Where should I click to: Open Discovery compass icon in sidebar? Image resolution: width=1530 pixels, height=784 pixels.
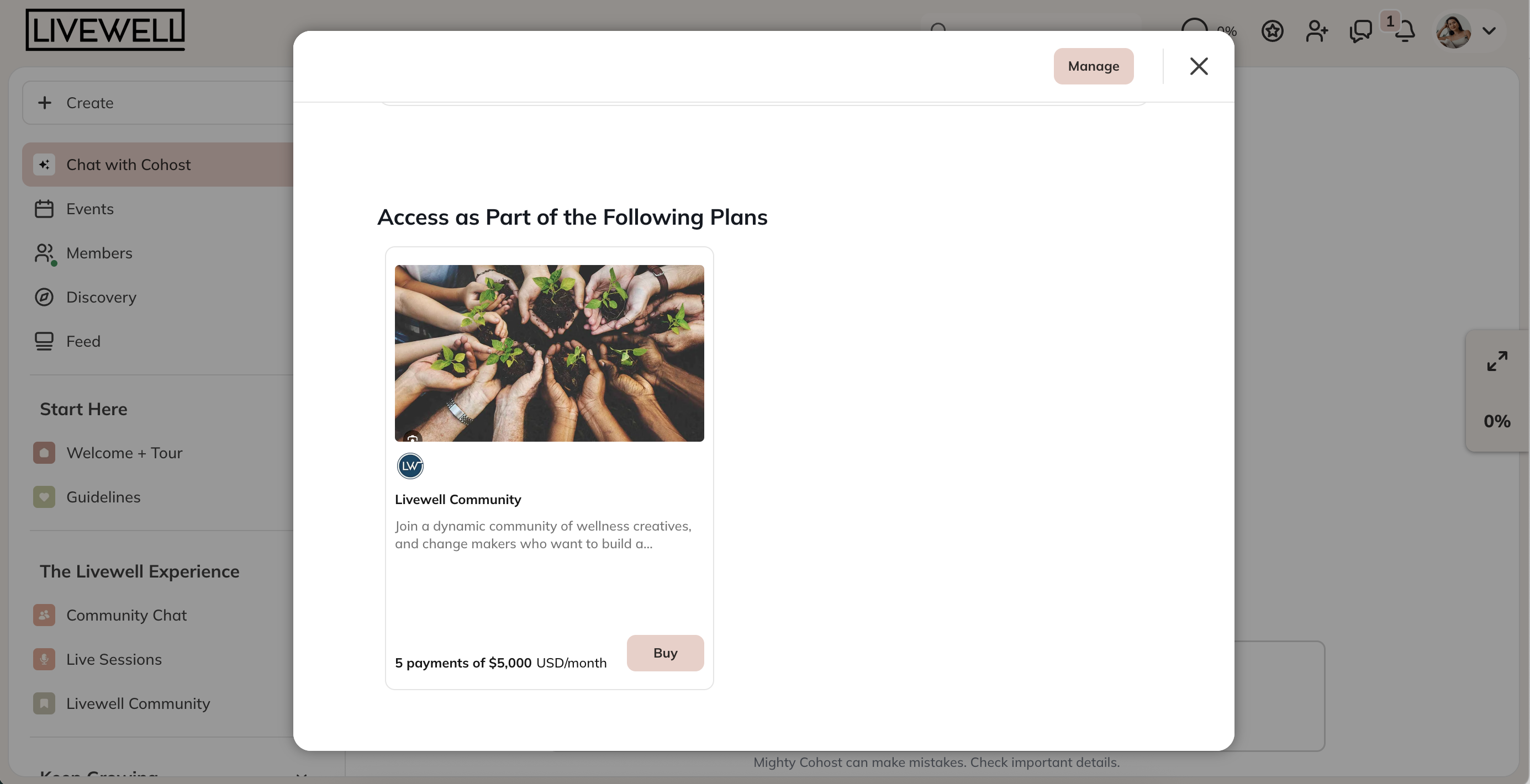tap(44, 298)
